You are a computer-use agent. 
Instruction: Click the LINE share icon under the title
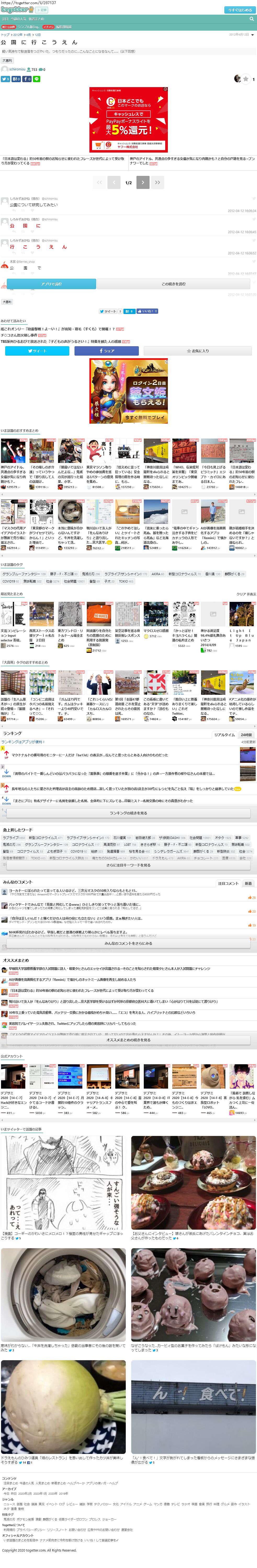36,79
